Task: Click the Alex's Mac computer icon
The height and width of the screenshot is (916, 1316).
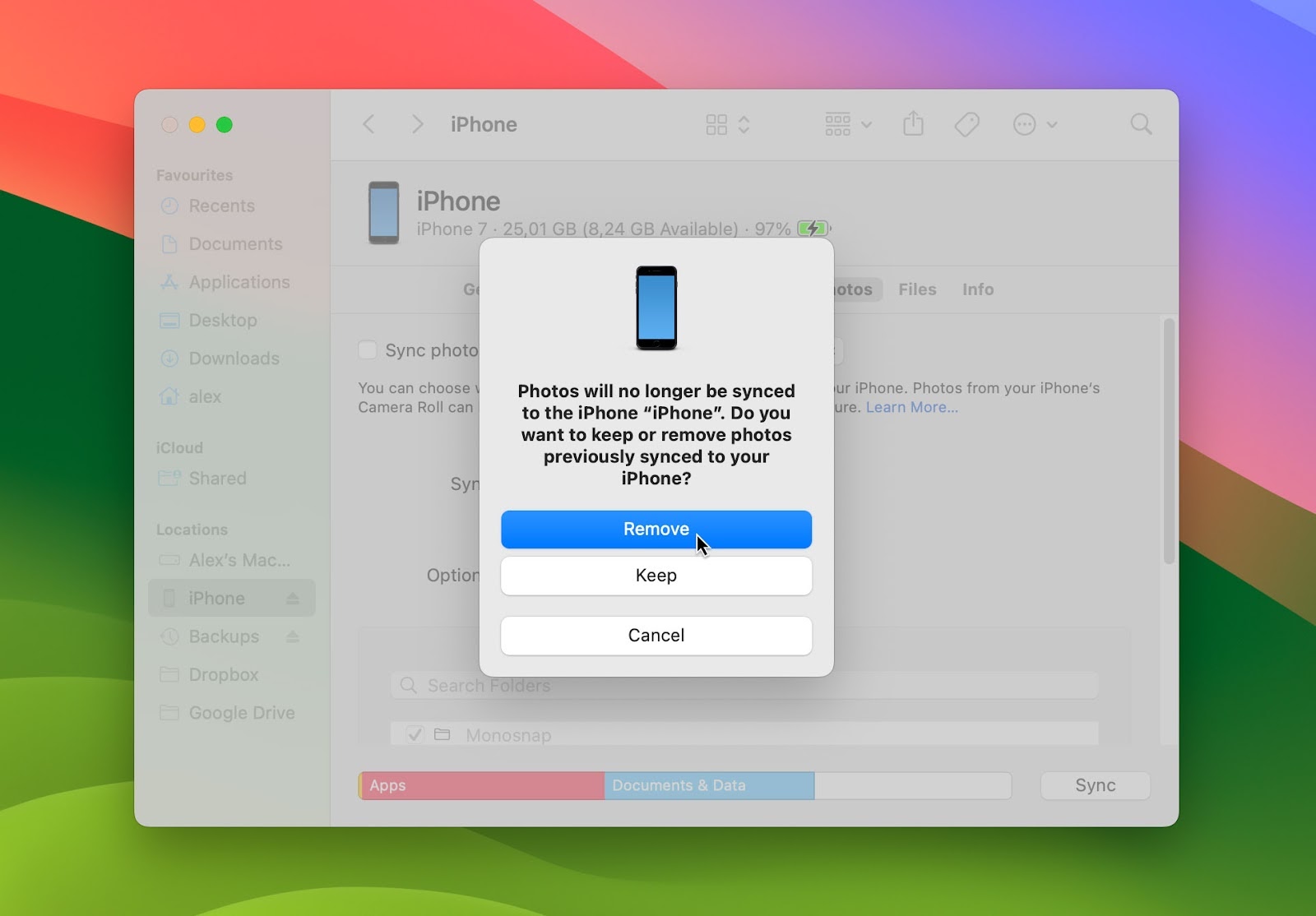Action: click(169, 560)
